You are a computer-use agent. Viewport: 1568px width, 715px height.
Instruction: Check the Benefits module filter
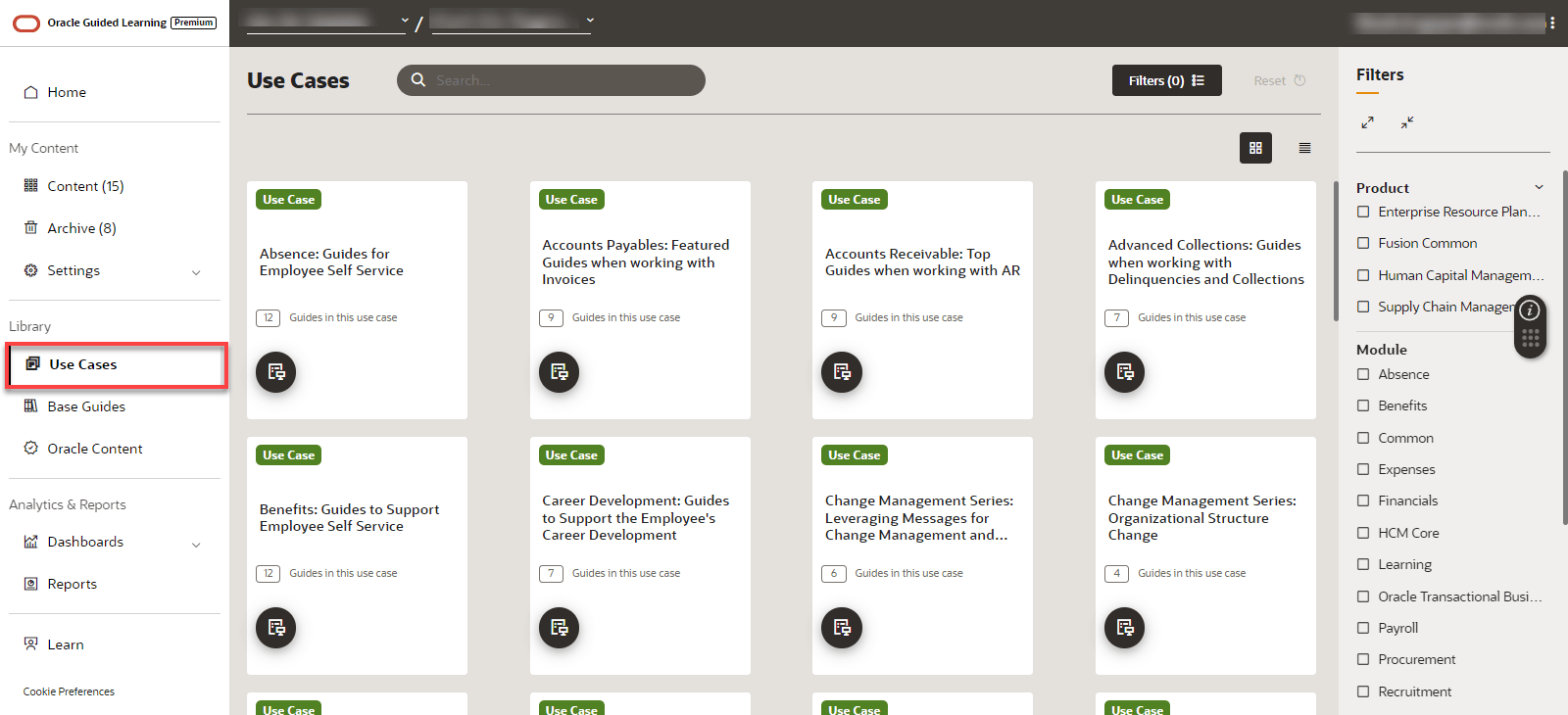(1363, 405)
